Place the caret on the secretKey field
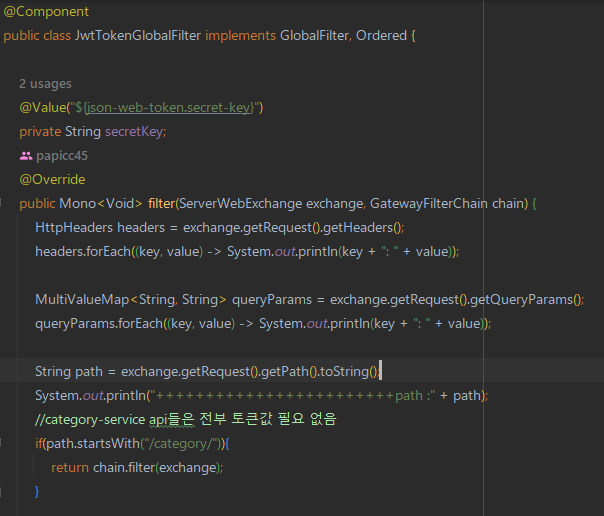The width and height of the screenshot is (604, 516). [134, 132]
